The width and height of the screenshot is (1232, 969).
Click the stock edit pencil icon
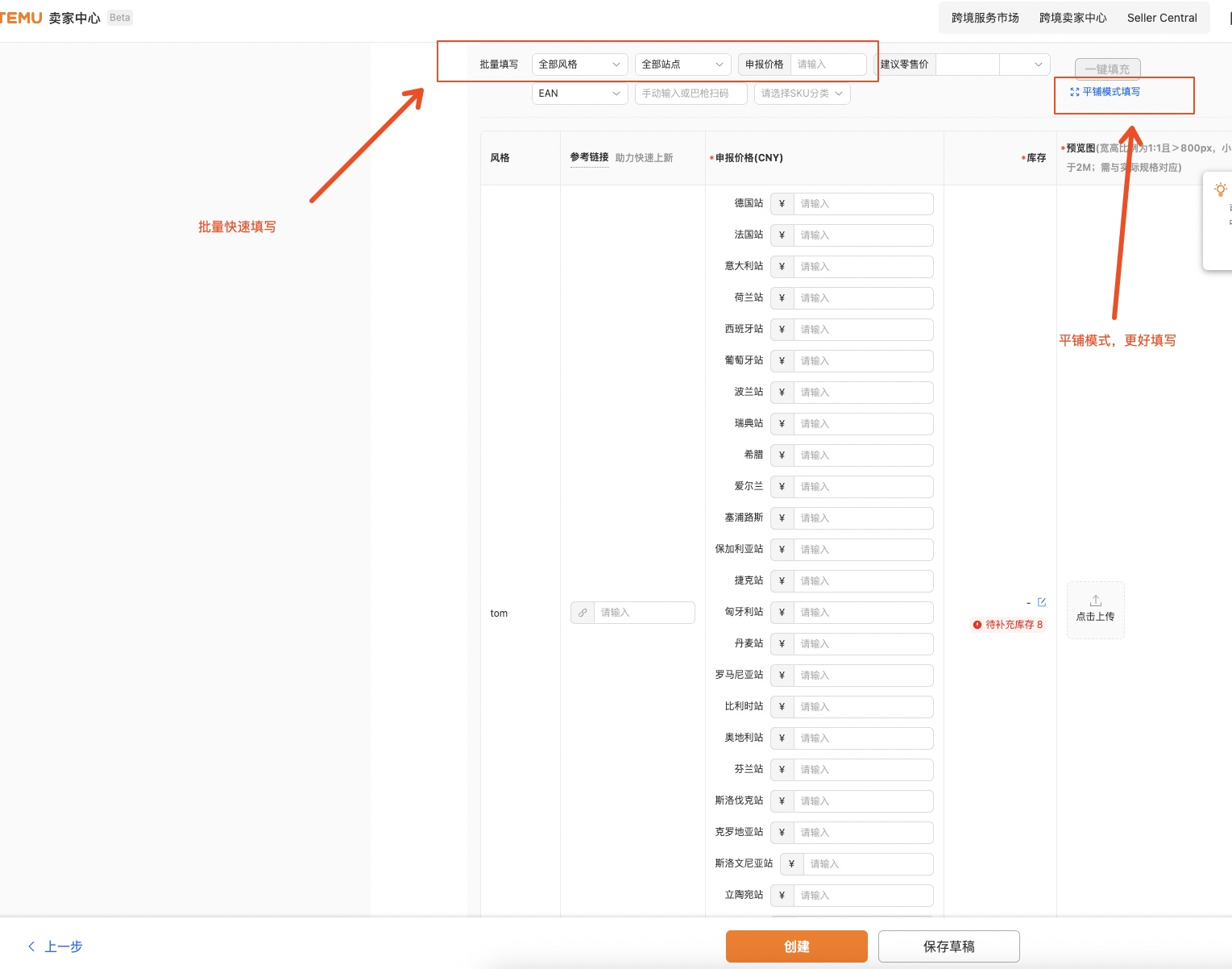coord(1042,602)
